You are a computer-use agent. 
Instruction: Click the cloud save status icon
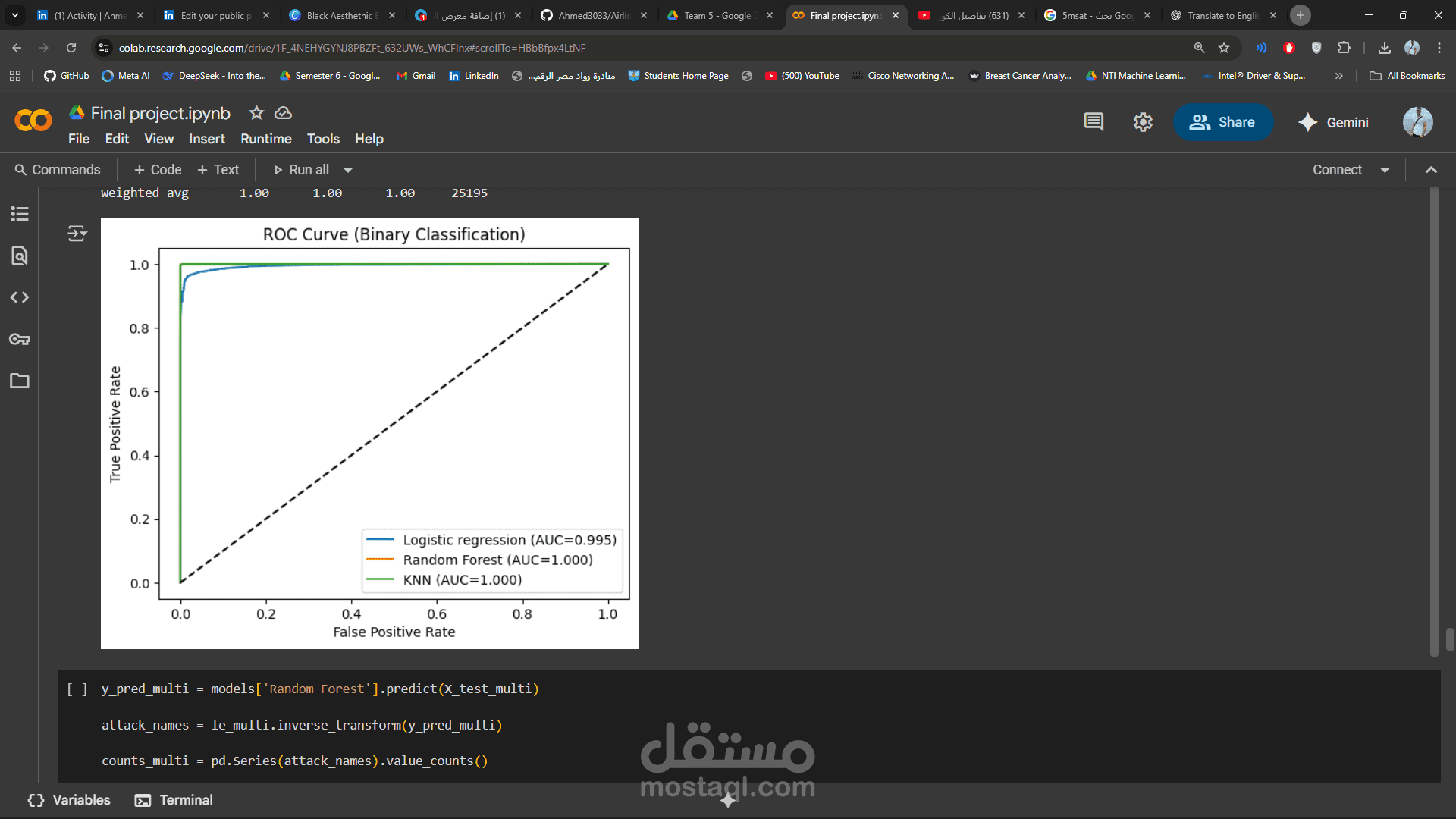[283, 113]
